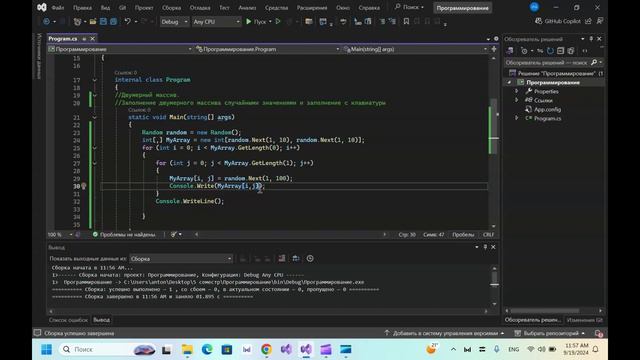Click Start Without Debugging outline play icon
This screenshot has height=360, width=640.
coord(278,22)
